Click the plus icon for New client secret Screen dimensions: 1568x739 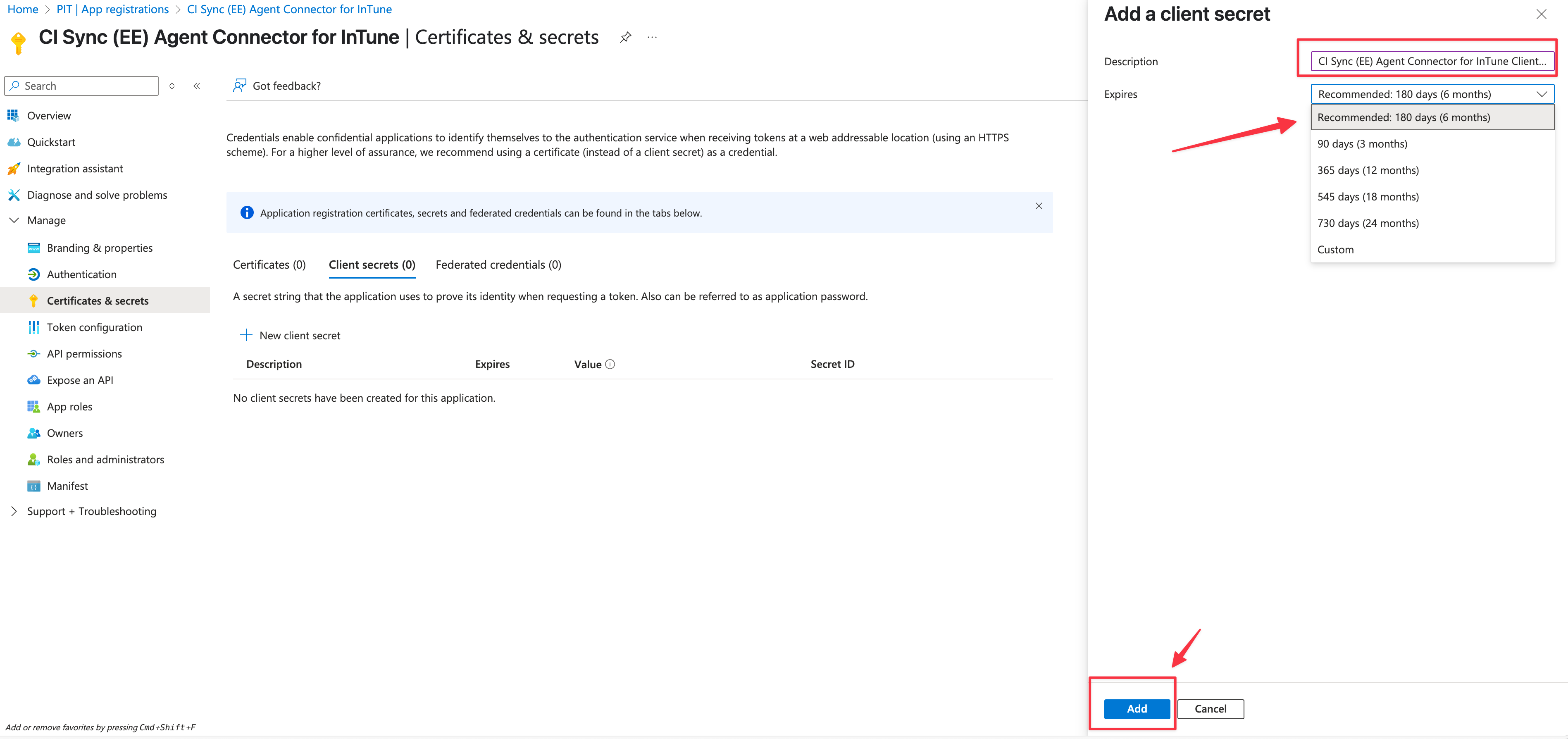(x=246, y=335)
